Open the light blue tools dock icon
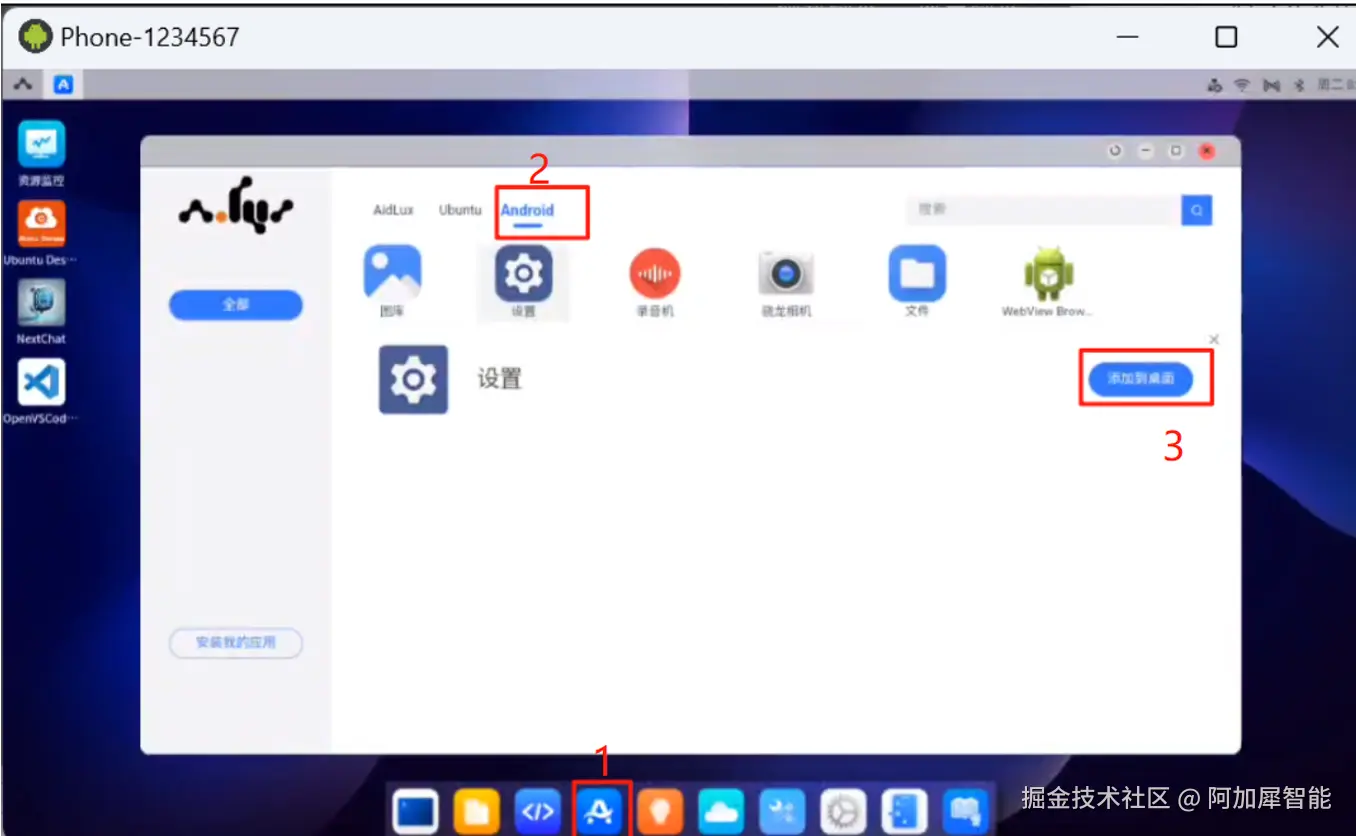 (x=782, y=811)
